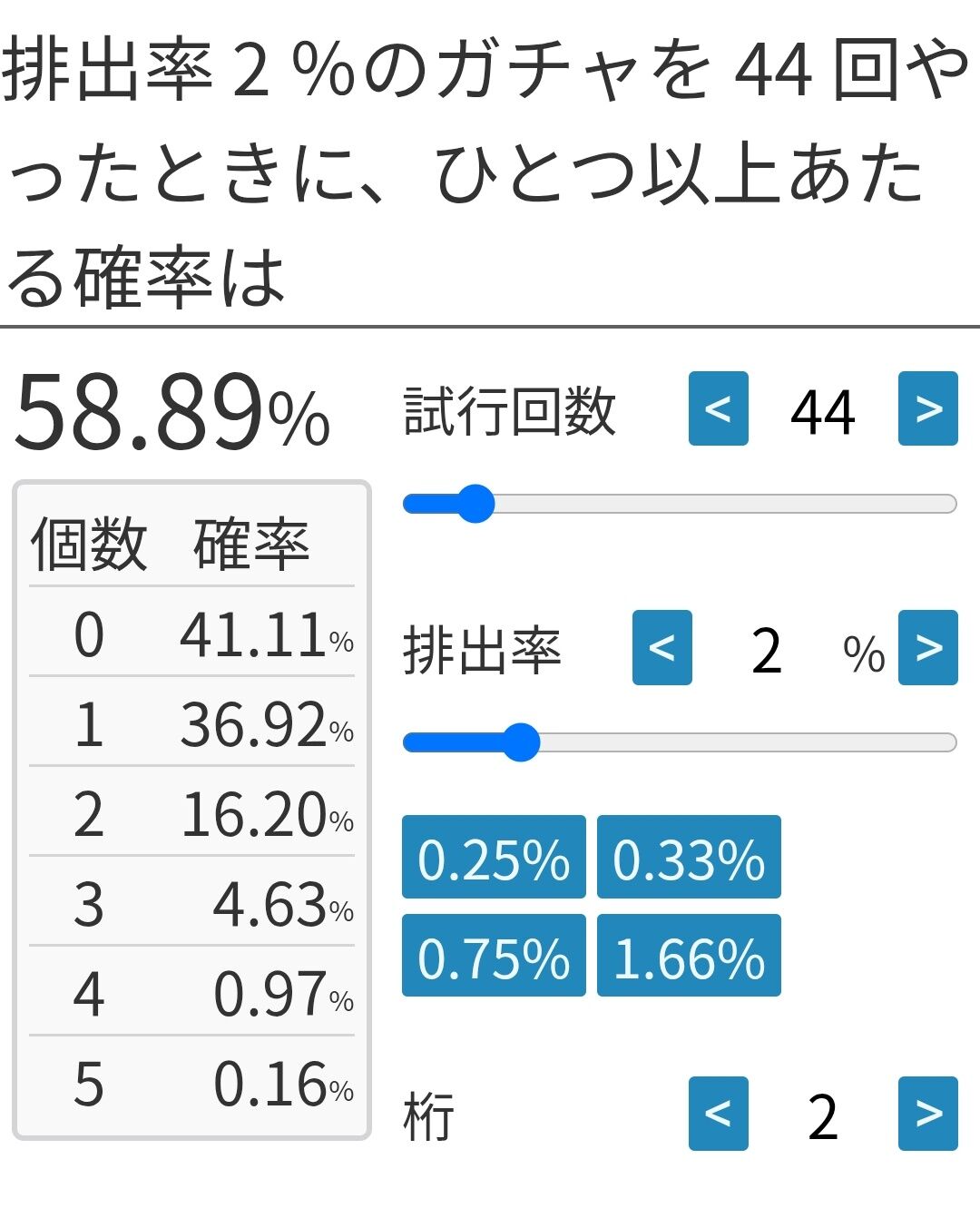The width and height of the screenshot is (980, 1218).
Task: Click the 試行回数 slider handle
Action: tap(475, 504)
